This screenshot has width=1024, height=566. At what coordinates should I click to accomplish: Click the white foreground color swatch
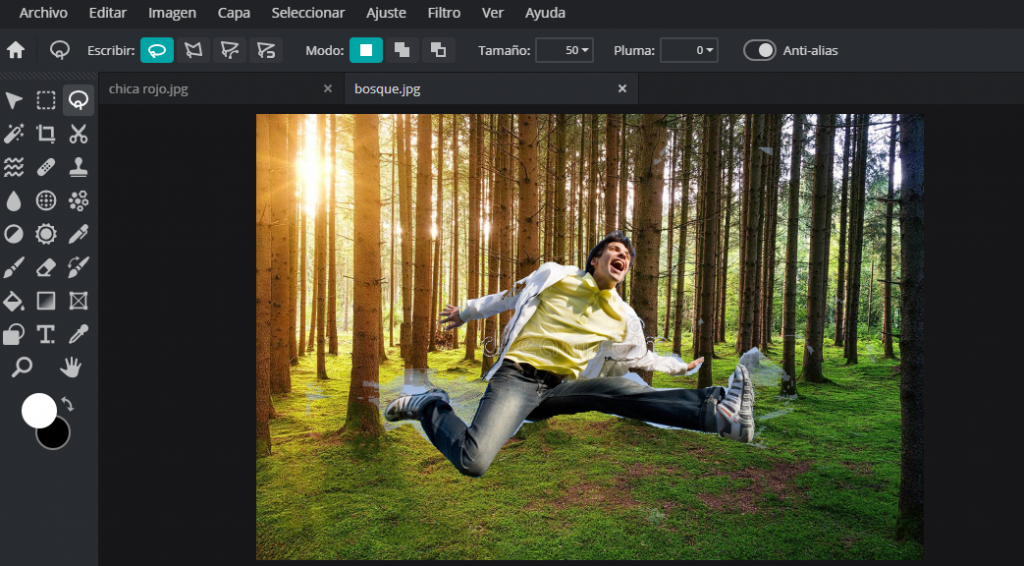[39, 410]
